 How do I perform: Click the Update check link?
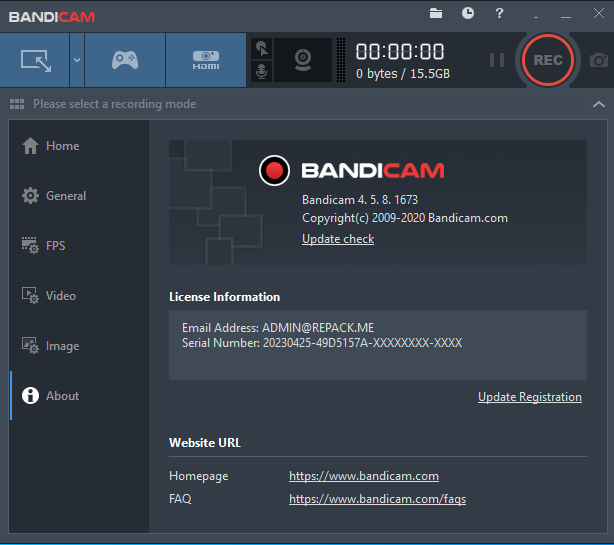[338, 239]
